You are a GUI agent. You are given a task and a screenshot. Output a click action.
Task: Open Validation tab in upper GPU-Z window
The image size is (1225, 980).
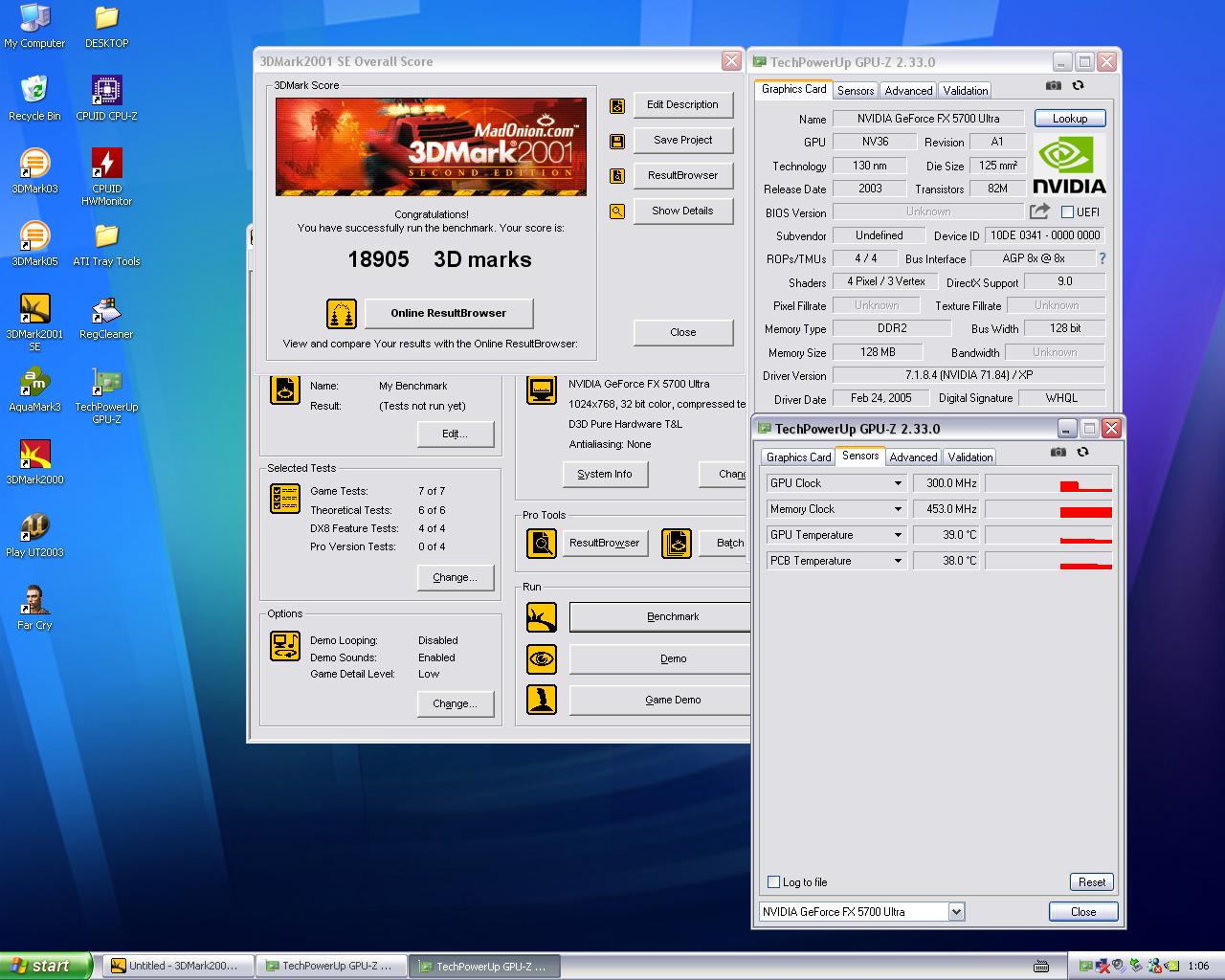[965, 91]
